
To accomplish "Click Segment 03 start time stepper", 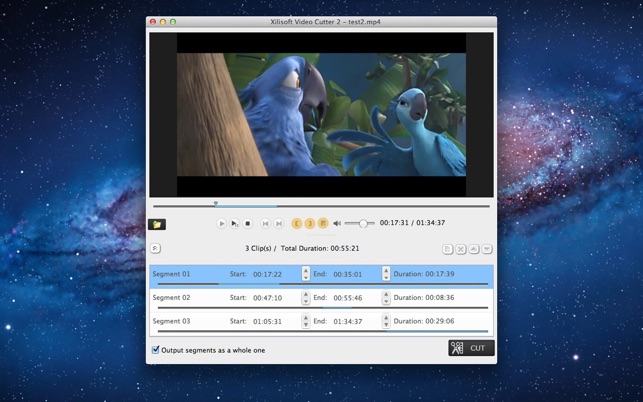I will 306,322.
